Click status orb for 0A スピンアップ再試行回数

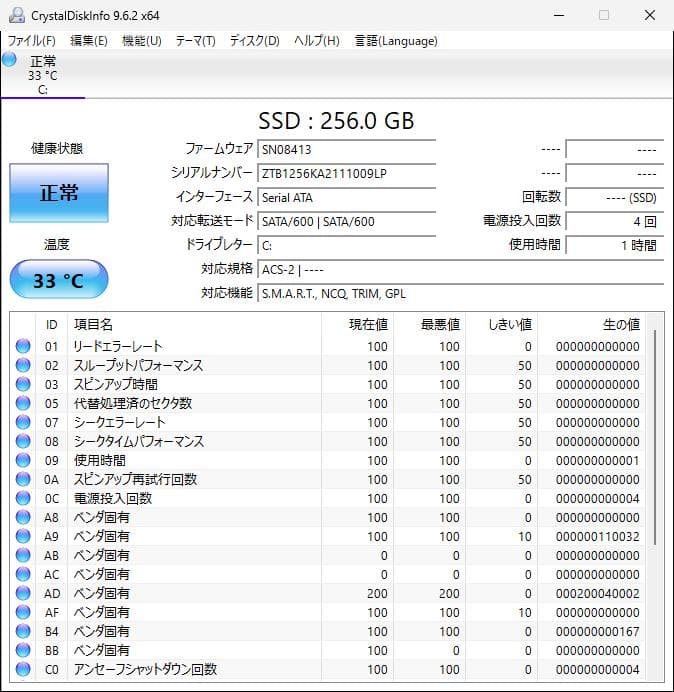click(x=23, y=479)
